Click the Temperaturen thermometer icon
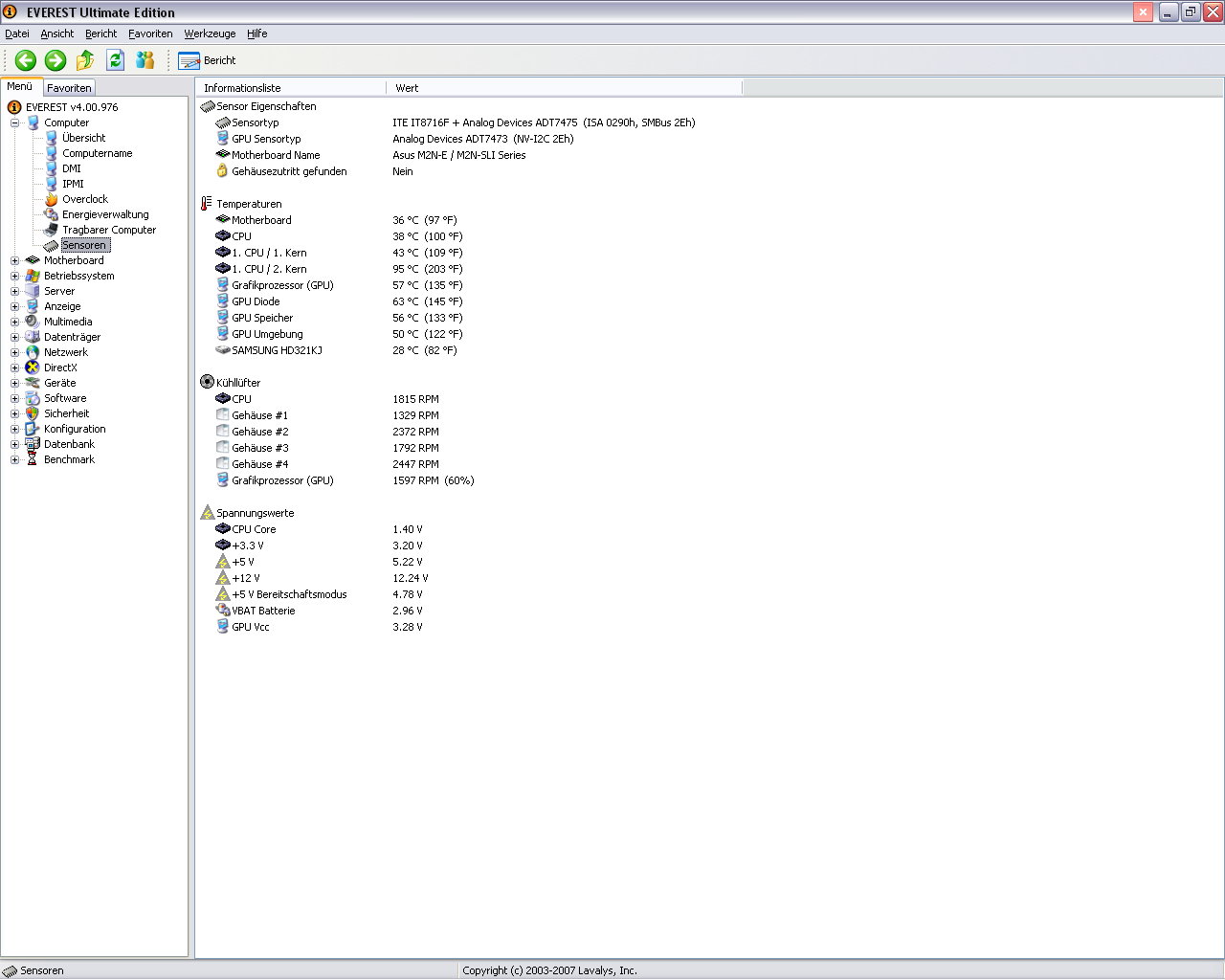This screenshot has height=980, width=1225. click(208, 204)
